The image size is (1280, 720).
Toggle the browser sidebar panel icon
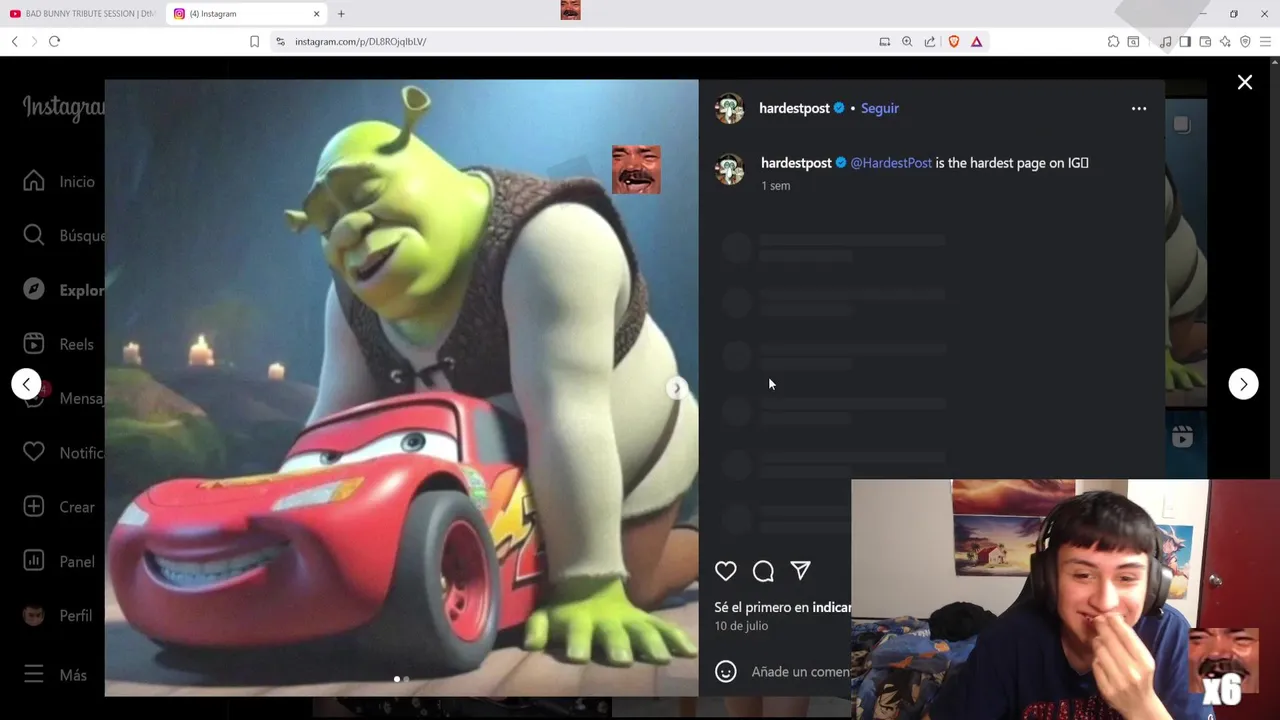[x=1185, y=41]
